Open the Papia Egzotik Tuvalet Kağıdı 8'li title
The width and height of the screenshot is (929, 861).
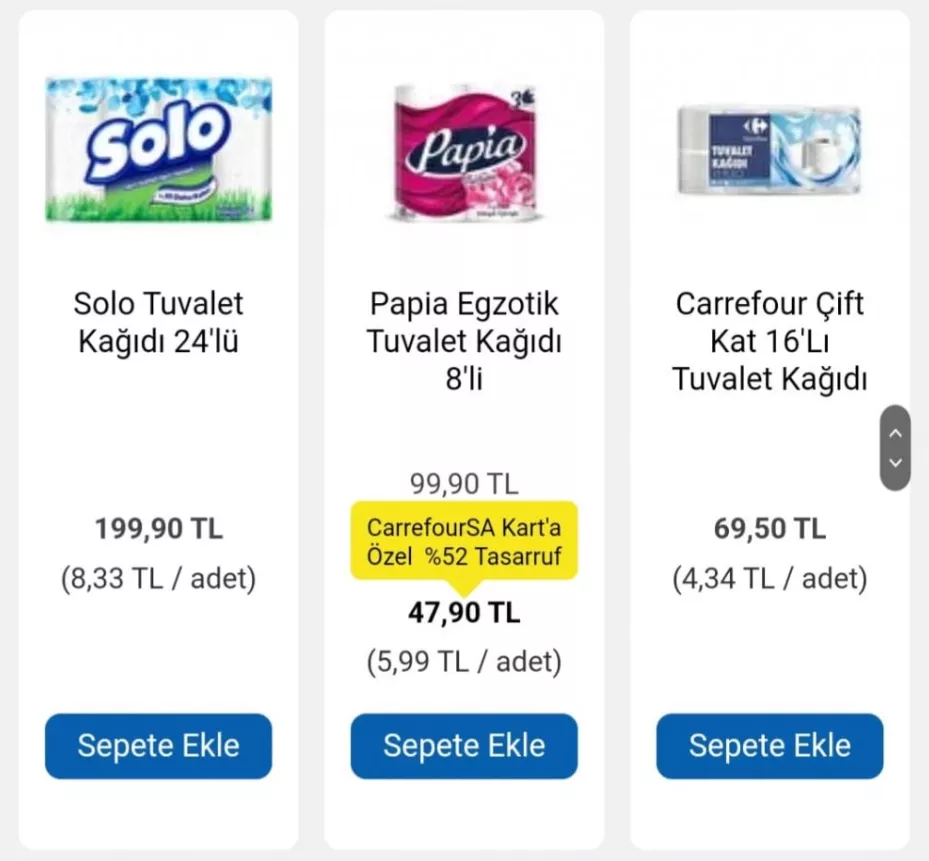[464, 342]
